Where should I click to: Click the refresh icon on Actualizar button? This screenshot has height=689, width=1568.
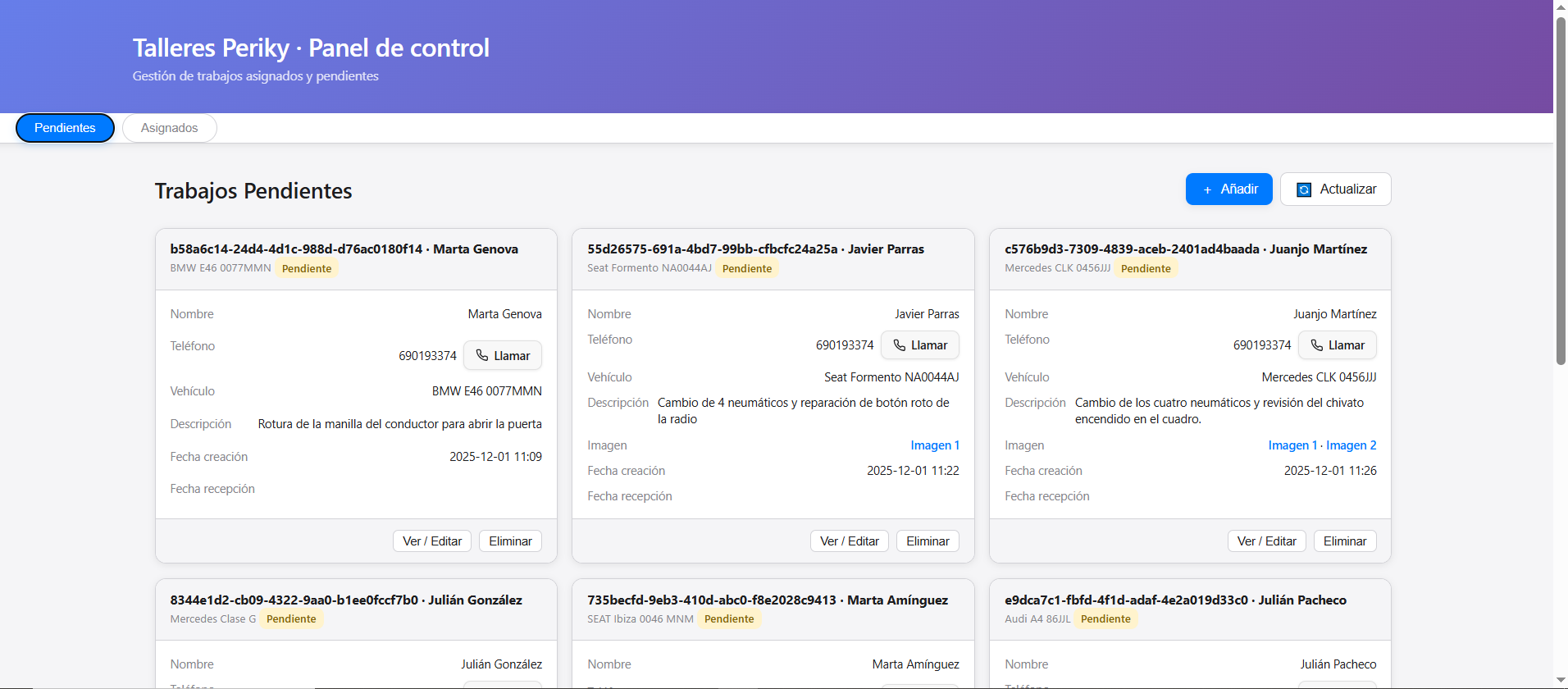1304,189
